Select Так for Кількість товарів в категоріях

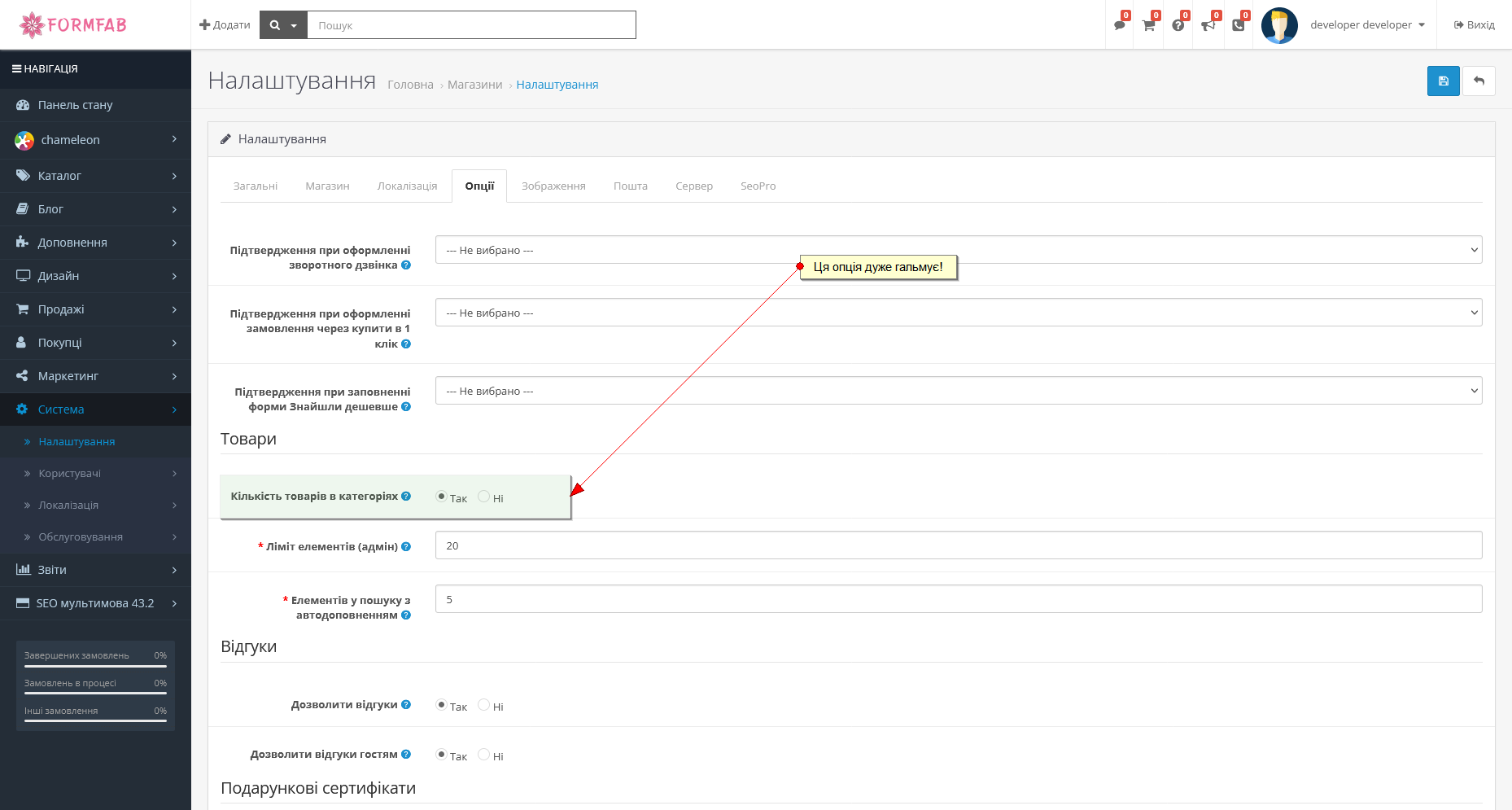[x=441, y=497]
